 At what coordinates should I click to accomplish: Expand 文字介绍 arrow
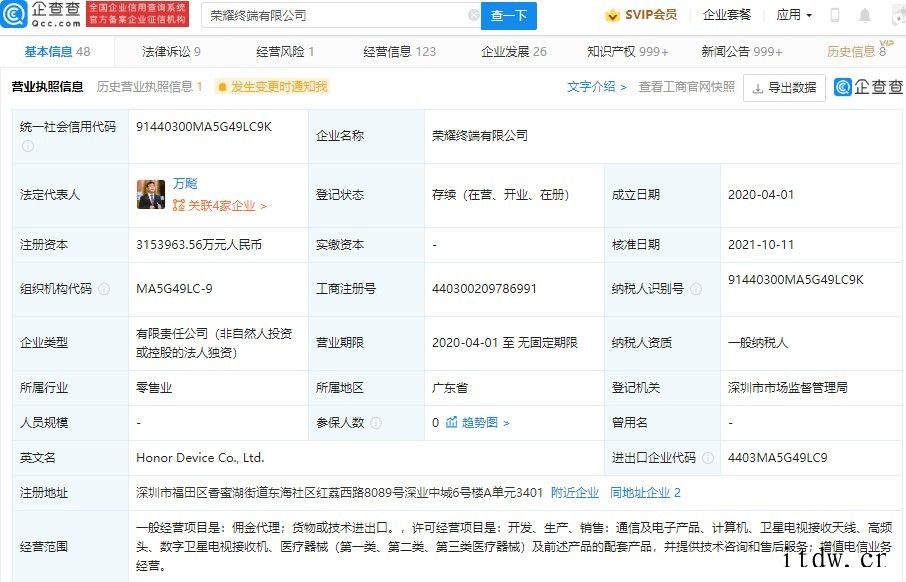(623, 87)
